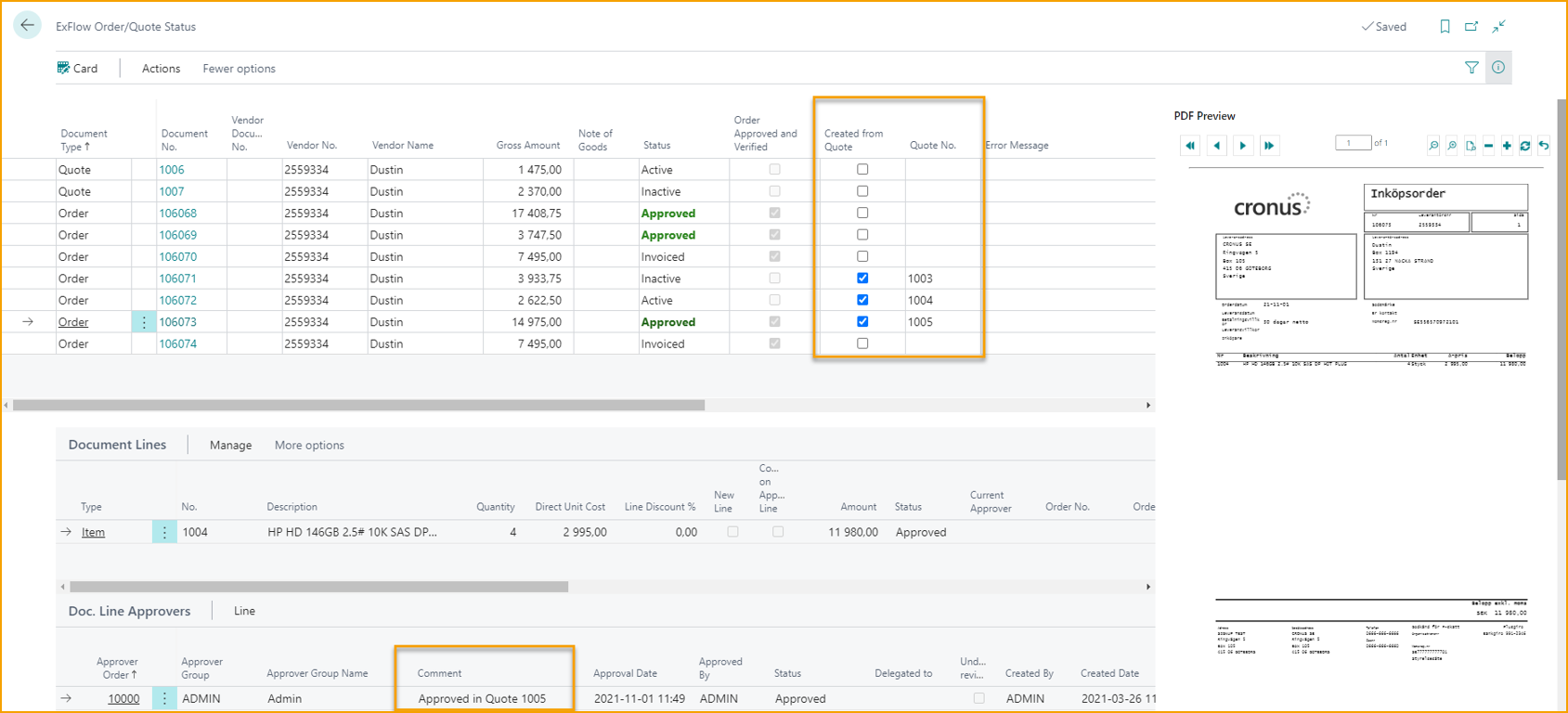Click the Document Lines horizontal scrollbar
This screenshot has width=1568, height=713.
[x=318, y=587]
